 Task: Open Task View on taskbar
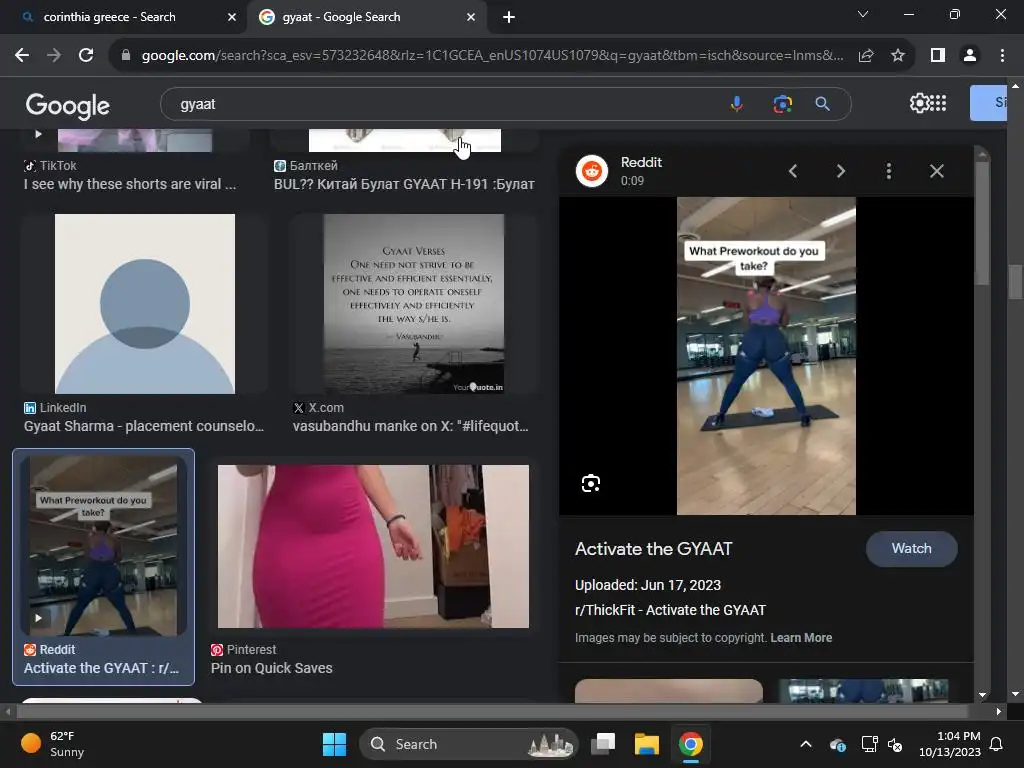[603, 744]
